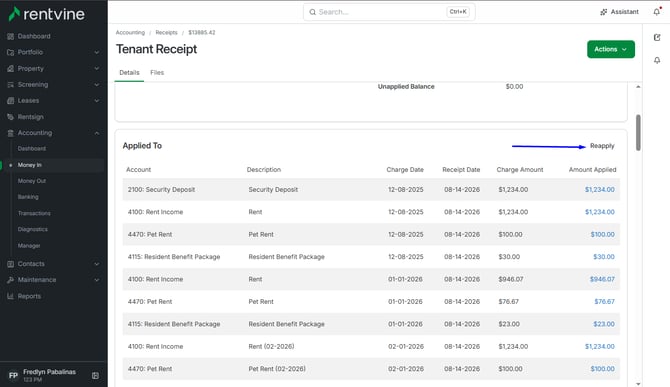Switch to the Files tab
The height and width of the screenshot is (387, 670).
157,73
